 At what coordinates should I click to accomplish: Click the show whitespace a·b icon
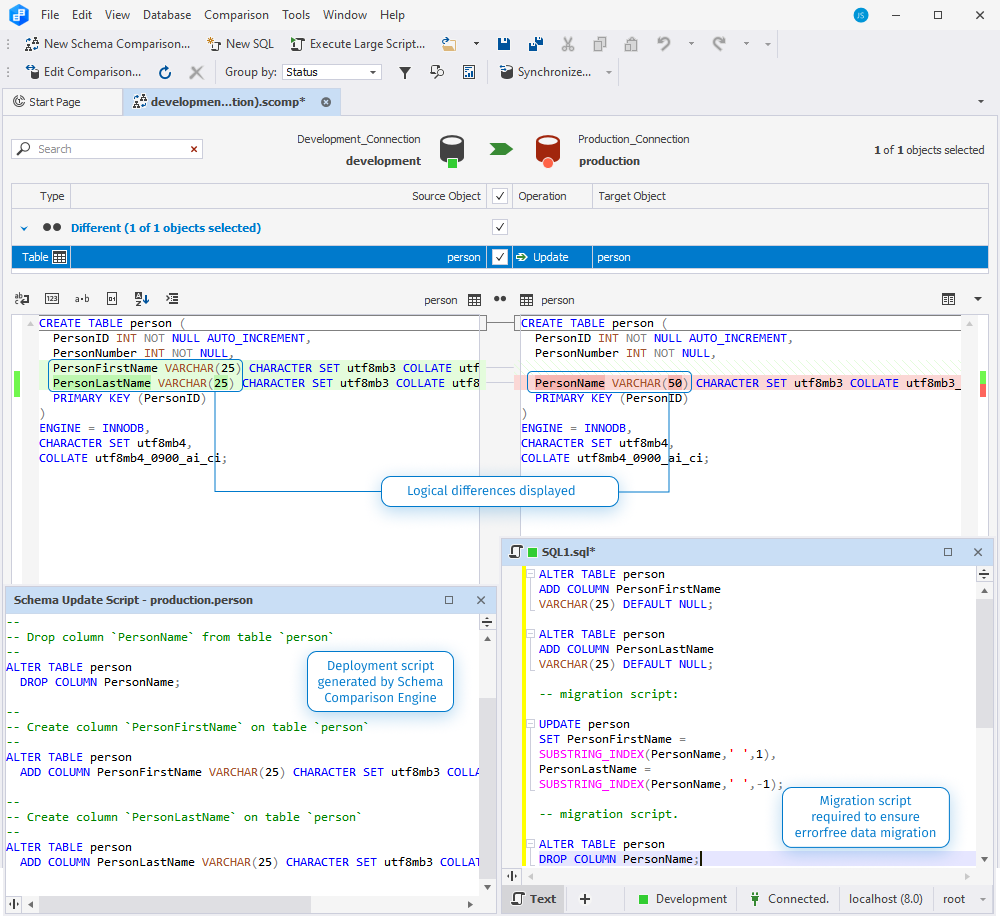point(82,299)
